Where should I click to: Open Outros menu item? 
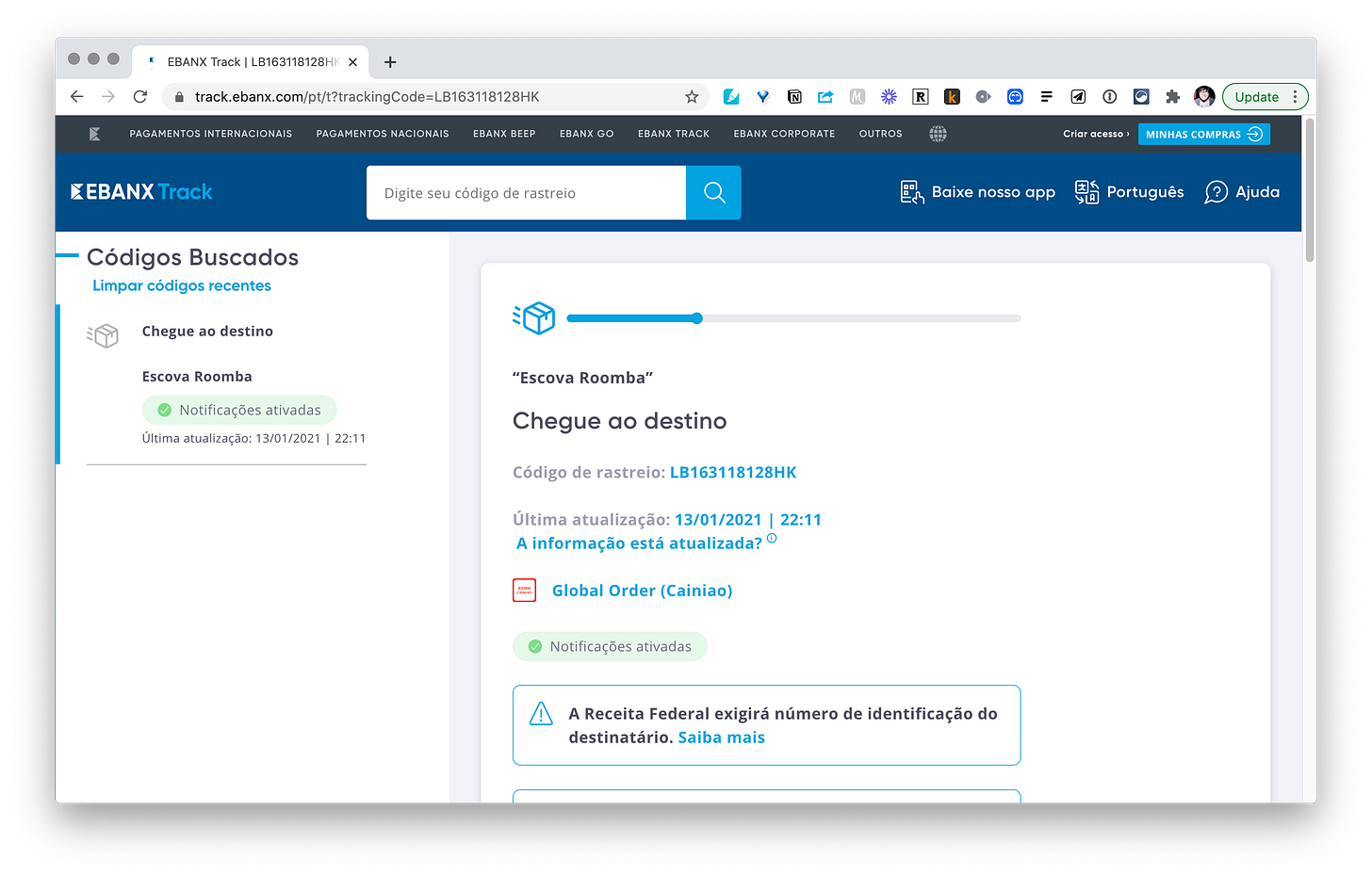click(880, 134)
